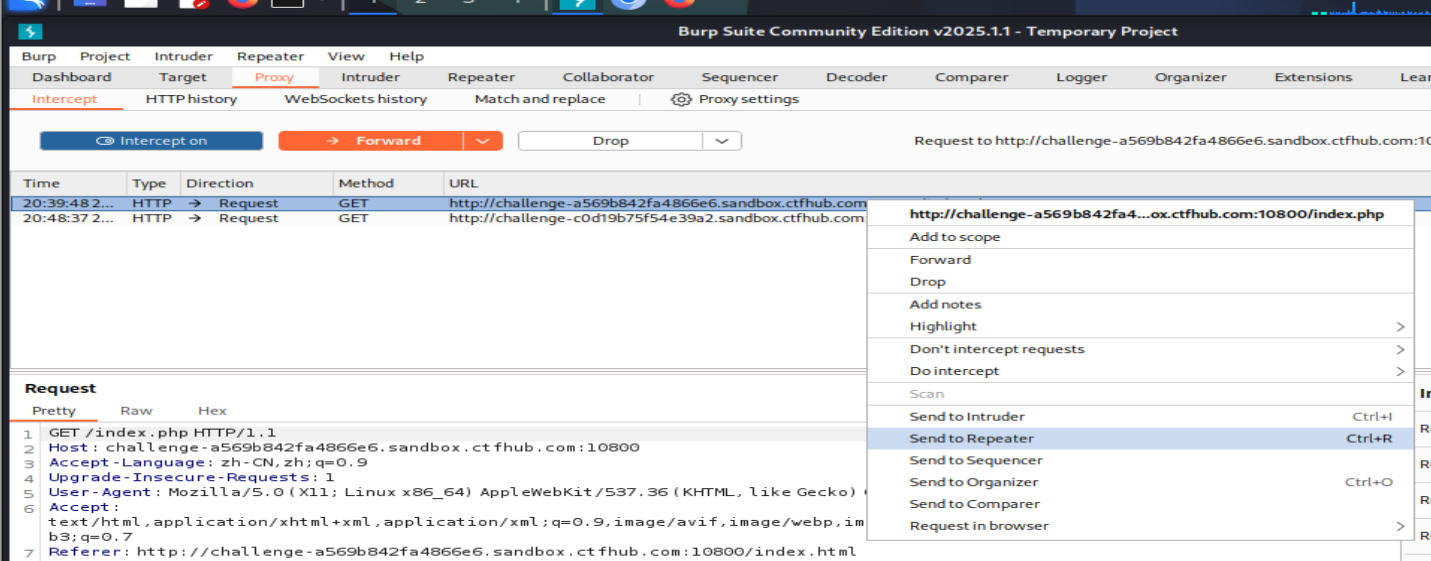The image size is (1431, 561).
Task: Click the terminal icon in the taskbar
Action: pos(288,3)
